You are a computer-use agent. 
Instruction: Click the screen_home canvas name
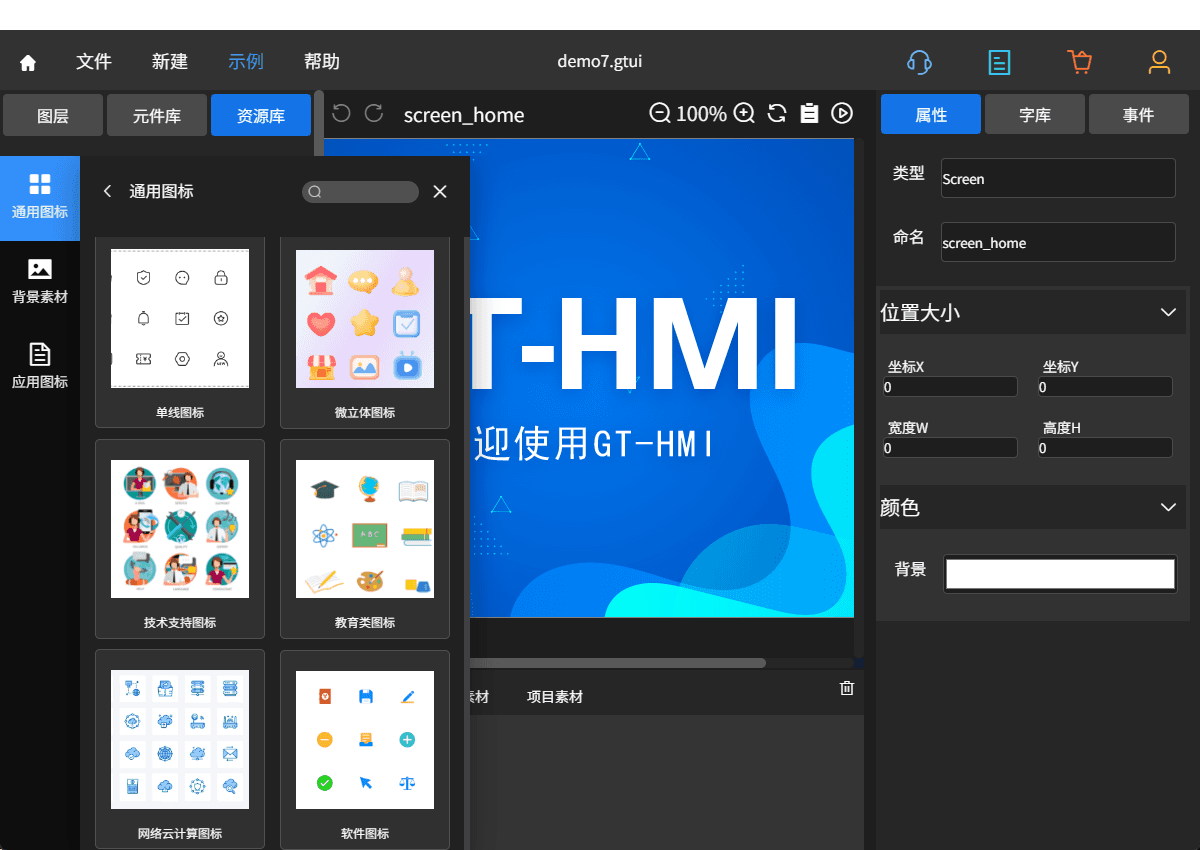[464, 115]
